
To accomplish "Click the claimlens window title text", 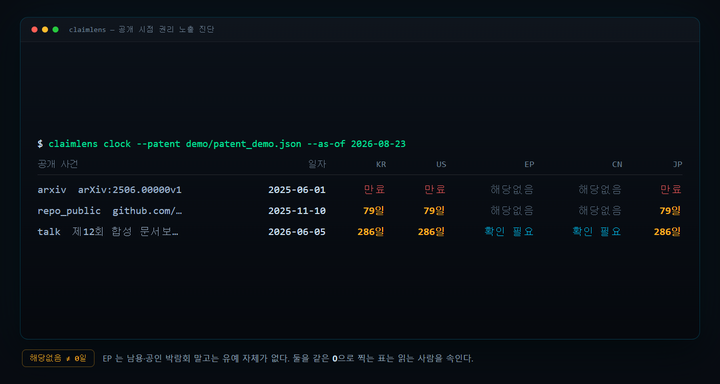I will (x=141, y=30).
